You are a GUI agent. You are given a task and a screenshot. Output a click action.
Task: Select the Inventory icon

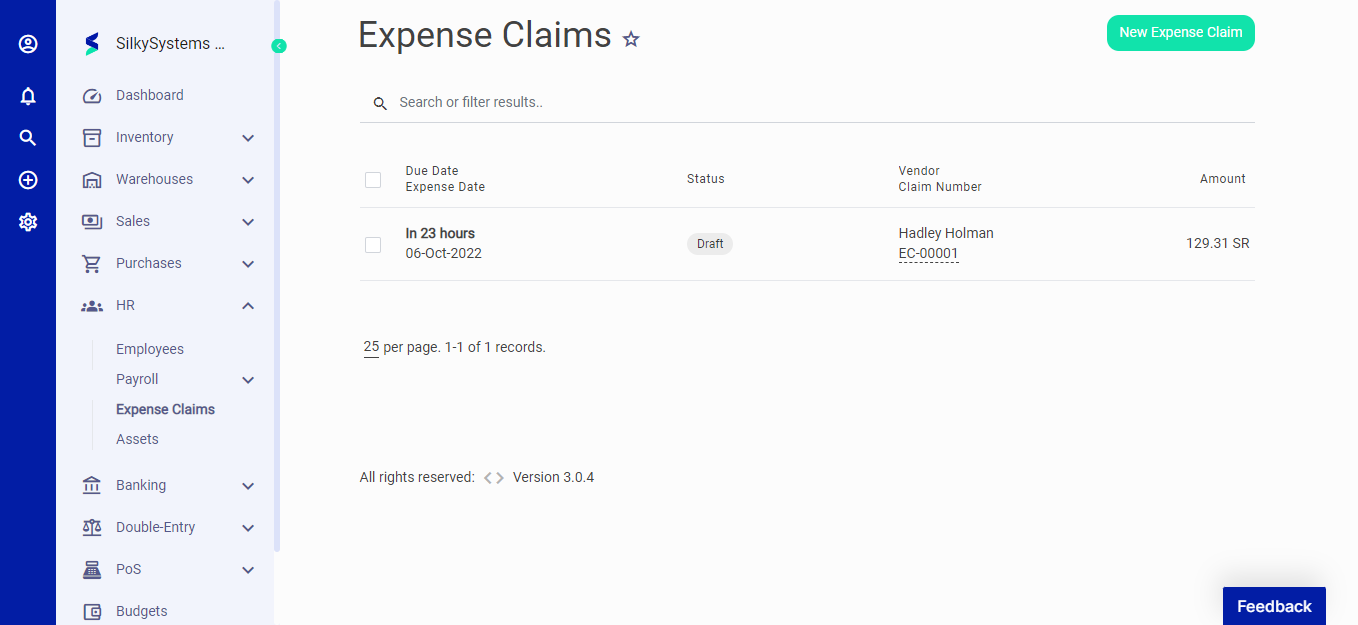pyautogui.click(x=91, y=137)
